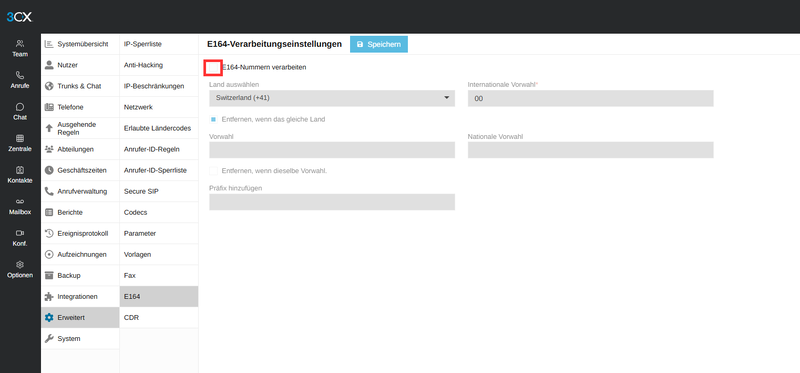Open Erlaubte Ländercodes settings

click(159, 128)
